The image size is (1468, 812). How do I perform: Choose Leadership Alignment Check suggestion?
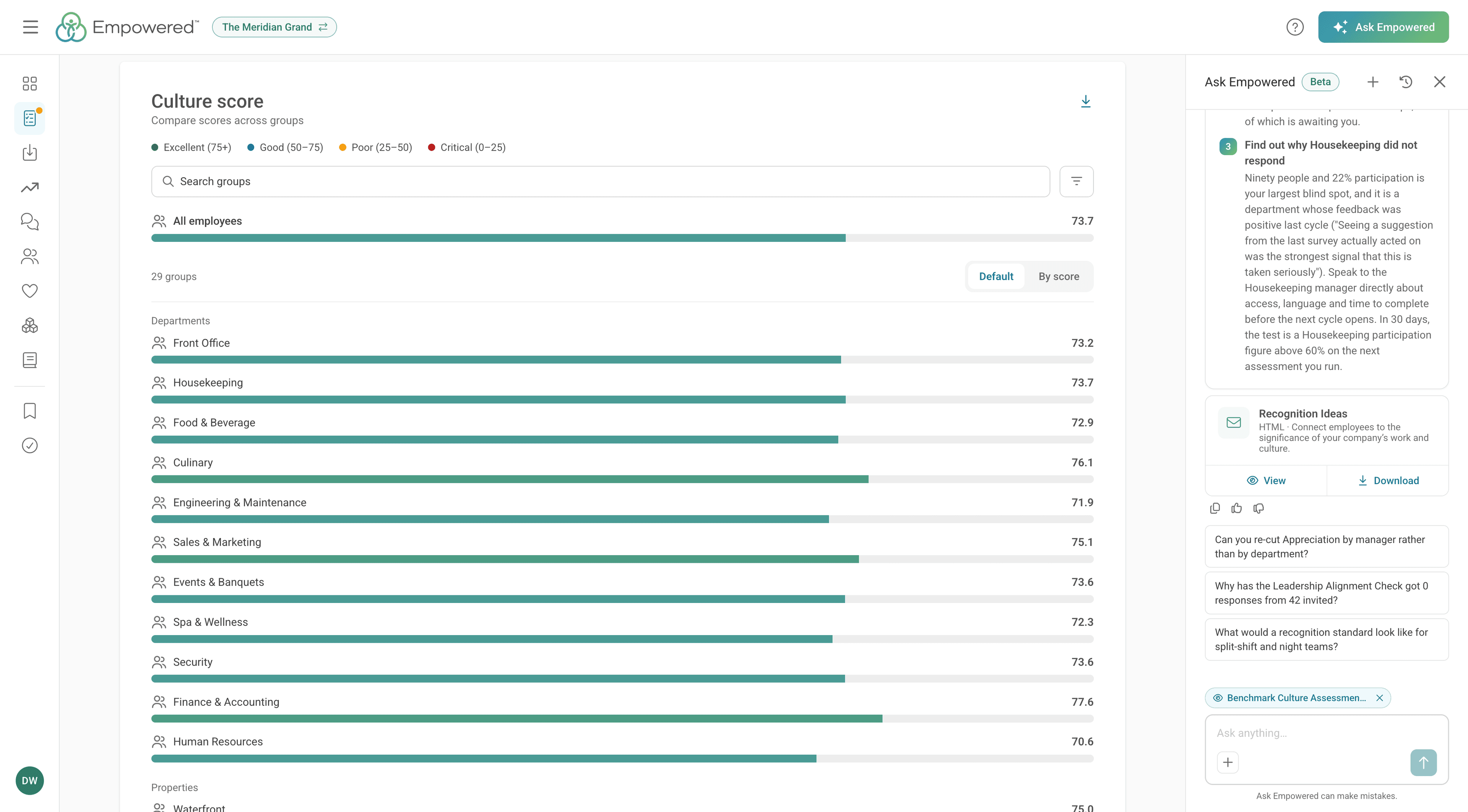pos(1326,593)
